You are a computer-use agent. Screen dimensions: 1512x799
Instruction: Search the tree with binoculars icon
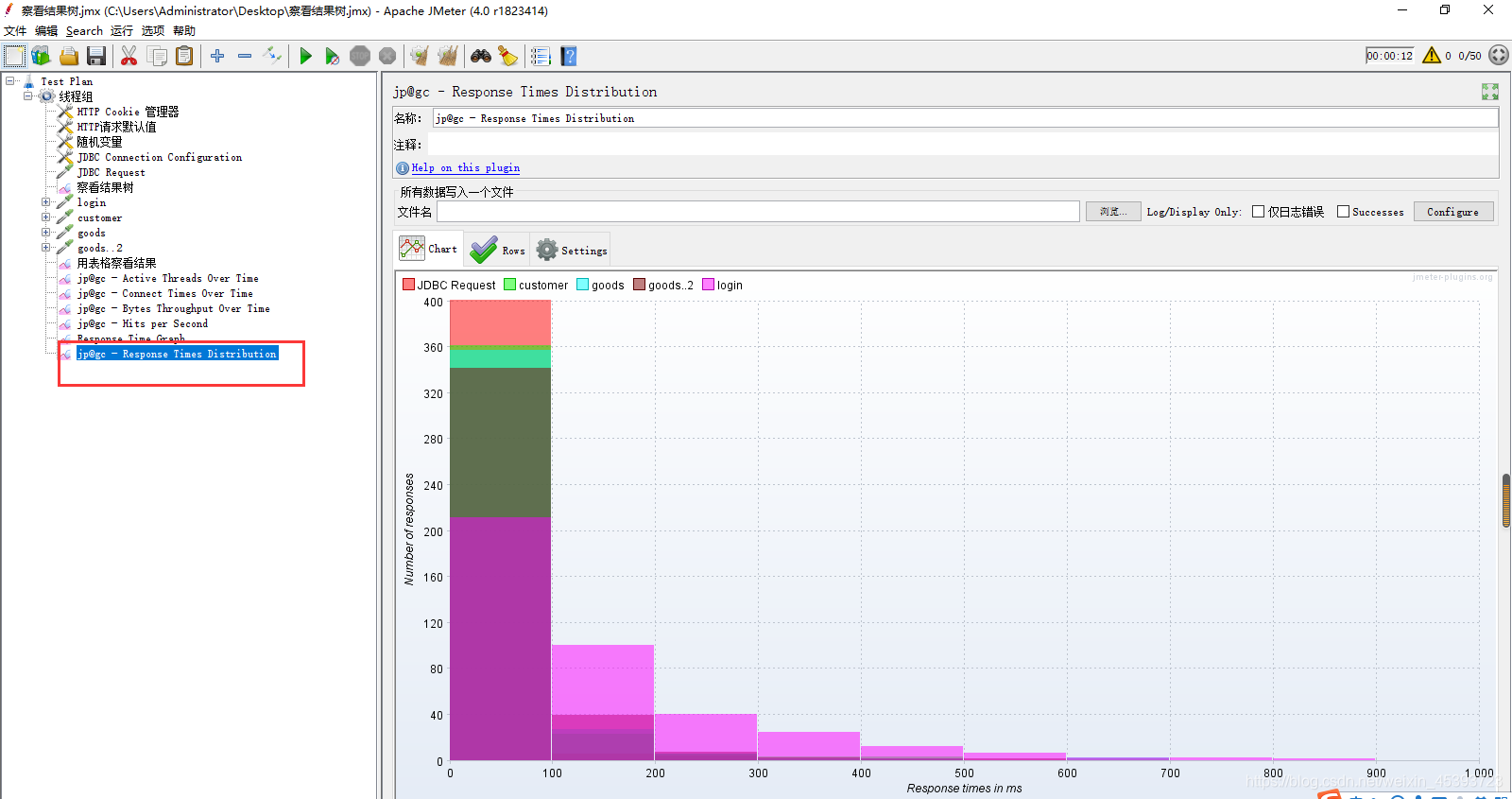(x=481, y=56)
